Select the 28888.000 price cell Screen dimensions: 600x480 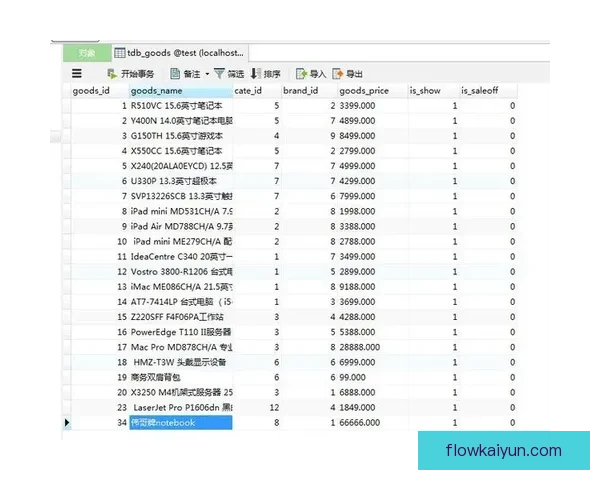pyautogui.click(x=373, y=347)
